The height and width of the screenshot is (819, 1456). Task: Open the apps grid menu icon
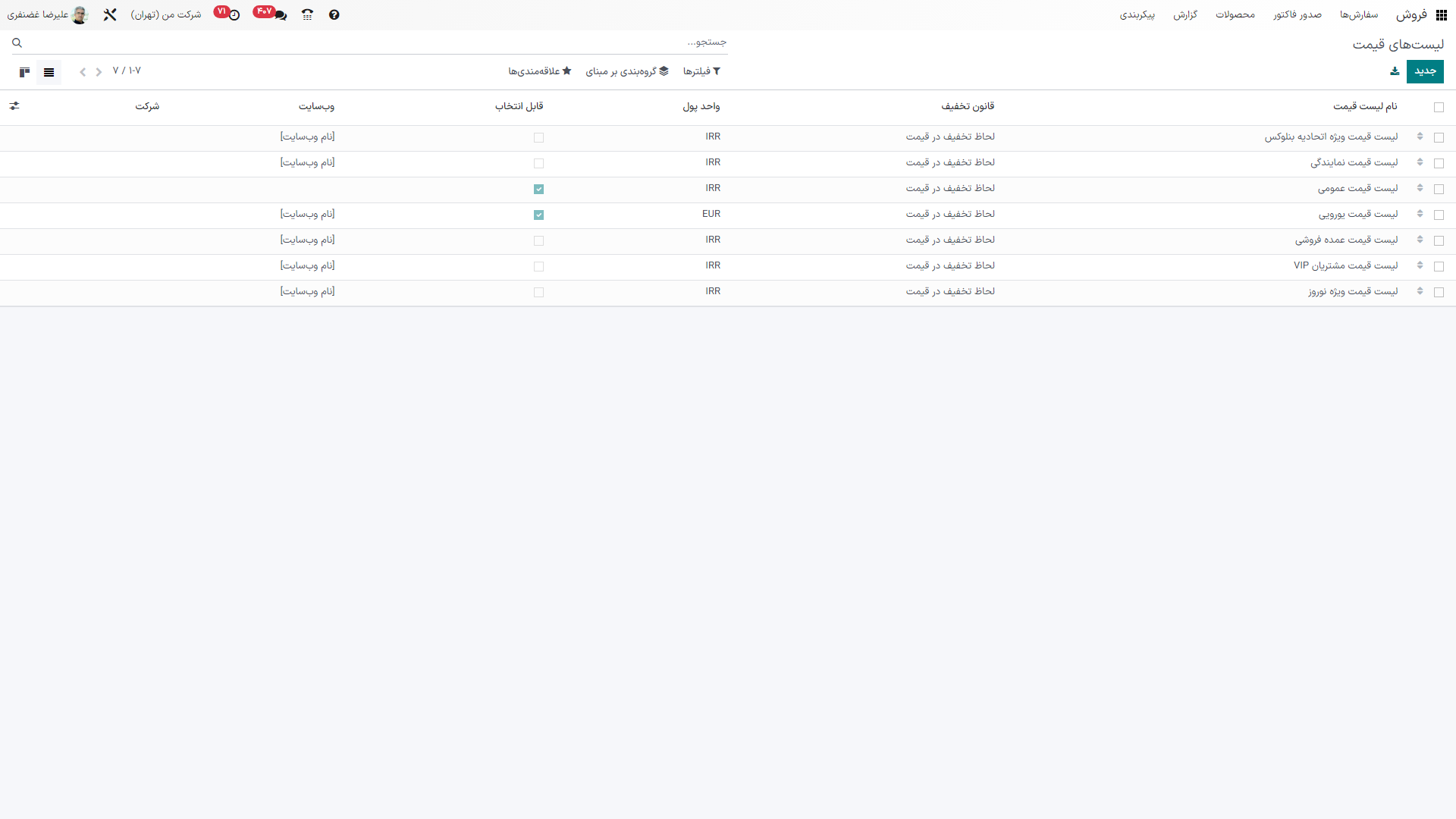[1441, 15]
